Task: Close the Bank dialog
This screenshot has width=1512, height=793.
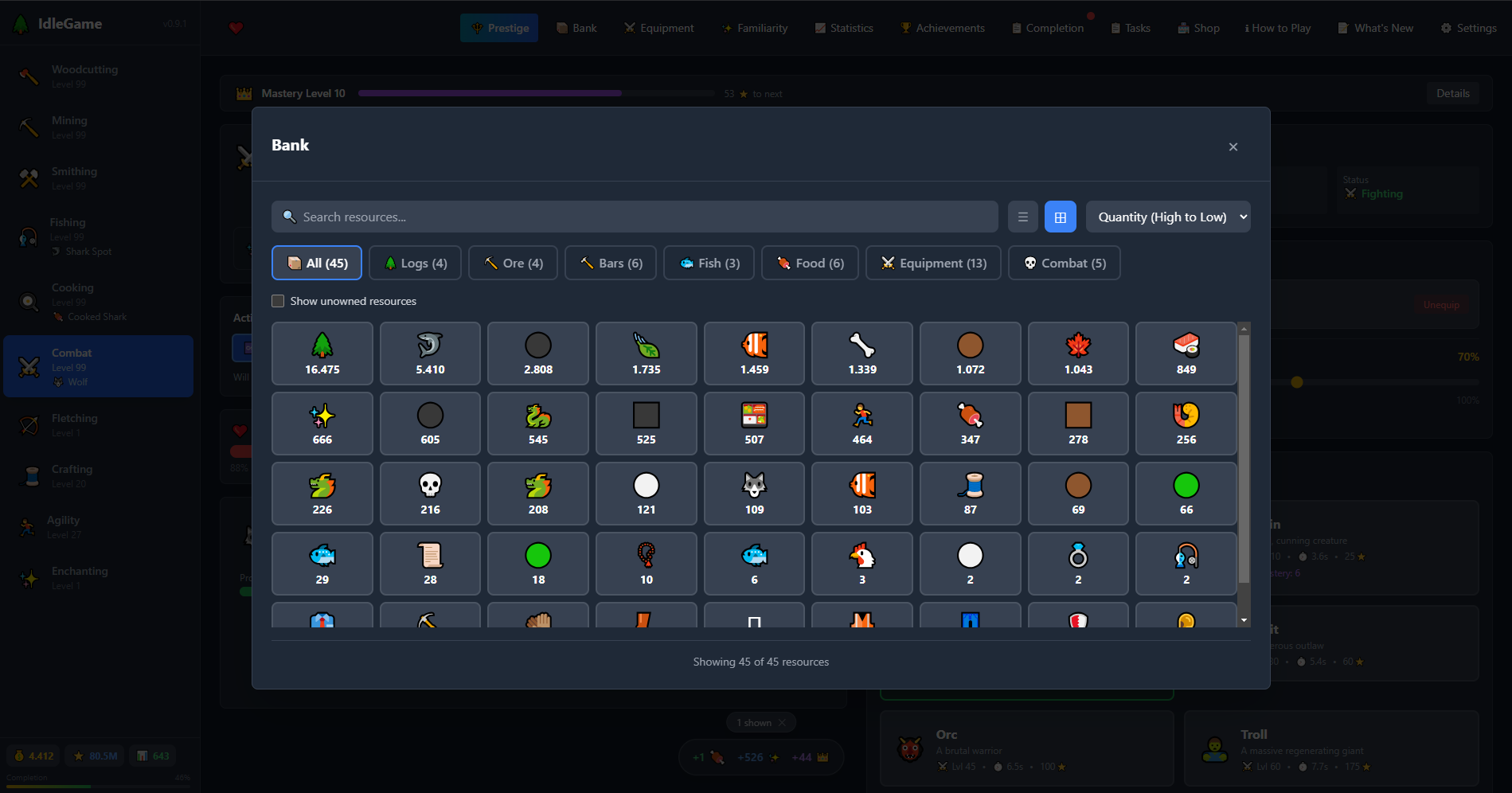Action: [x=1233, y=146]
